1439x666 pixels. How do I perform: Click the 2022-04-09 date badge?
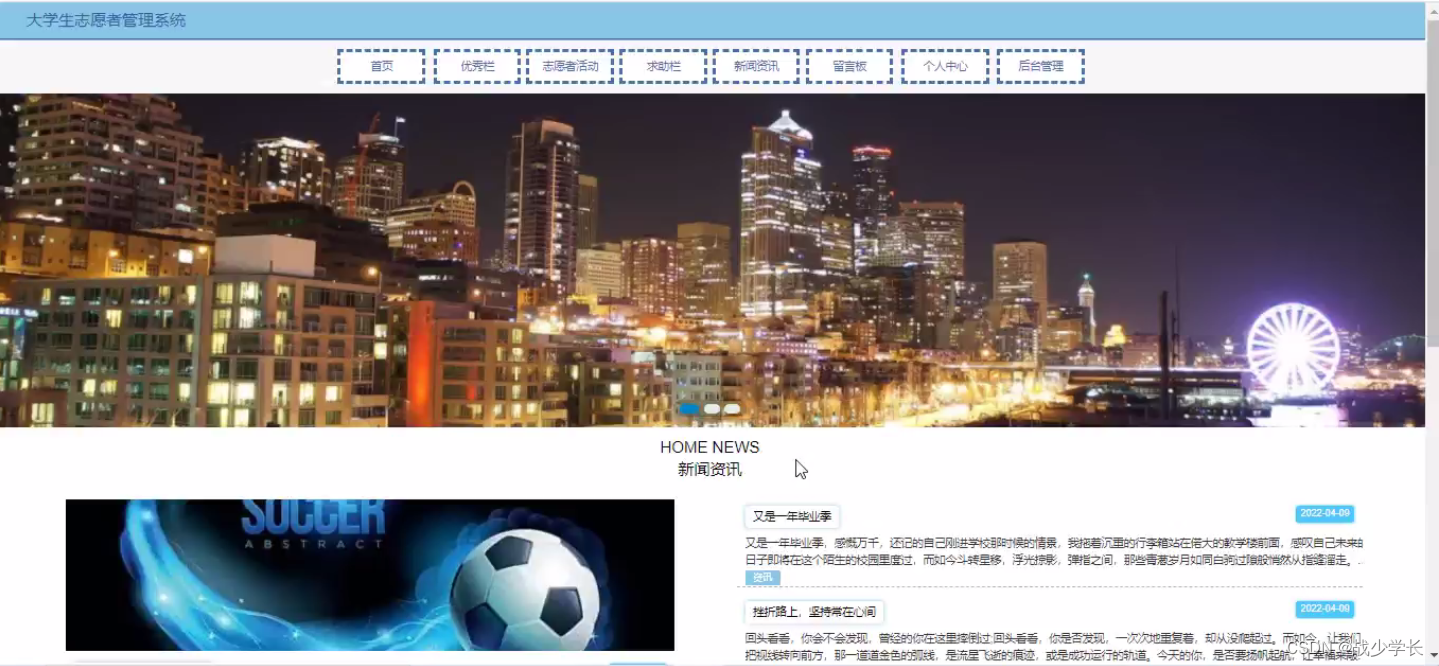pyautogui.click(x=1324, y=512)
